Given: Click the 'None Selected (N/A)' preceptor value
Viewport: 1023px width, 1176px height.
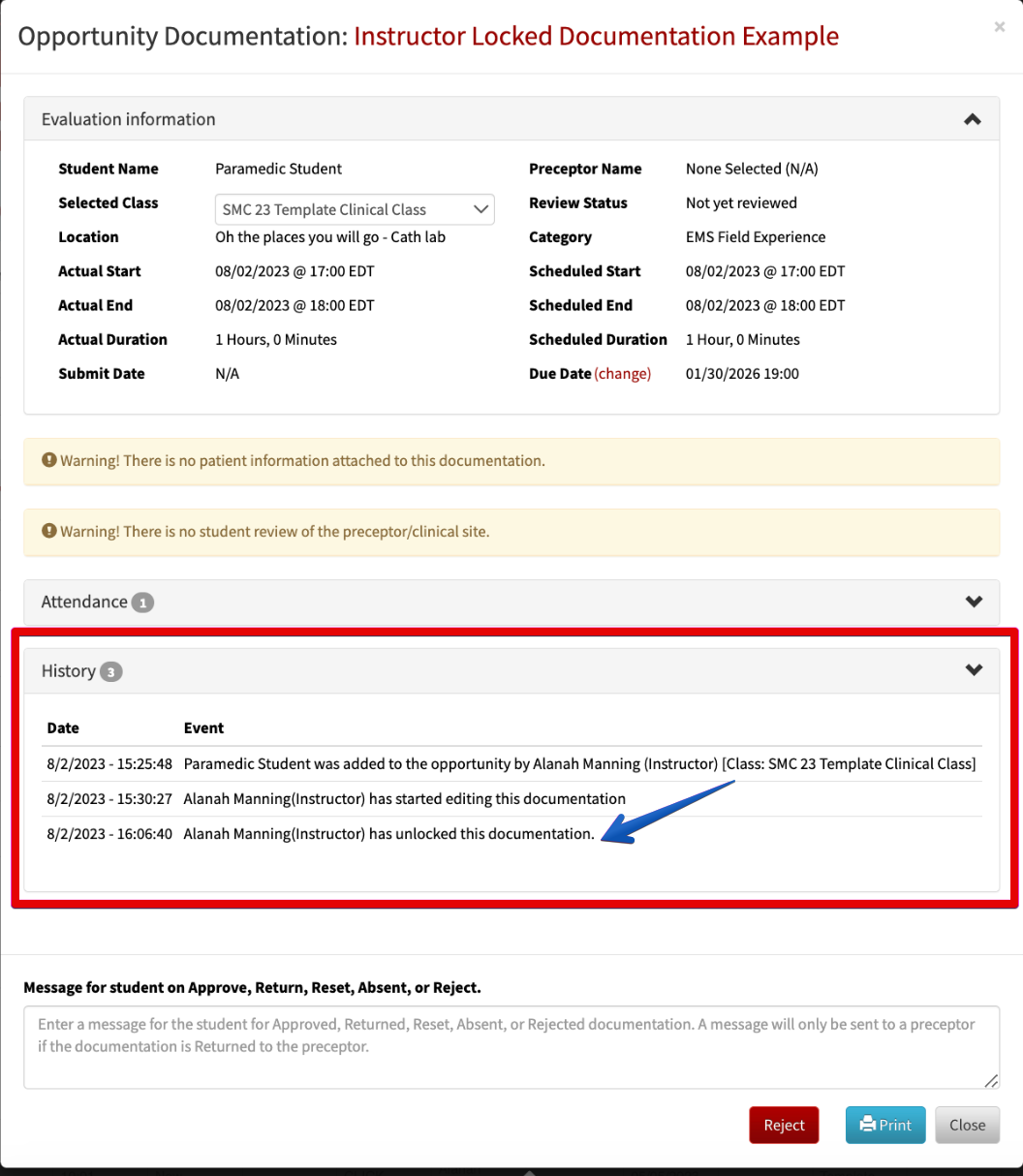Looking at the screenshot, I should [x=752, y=169].
